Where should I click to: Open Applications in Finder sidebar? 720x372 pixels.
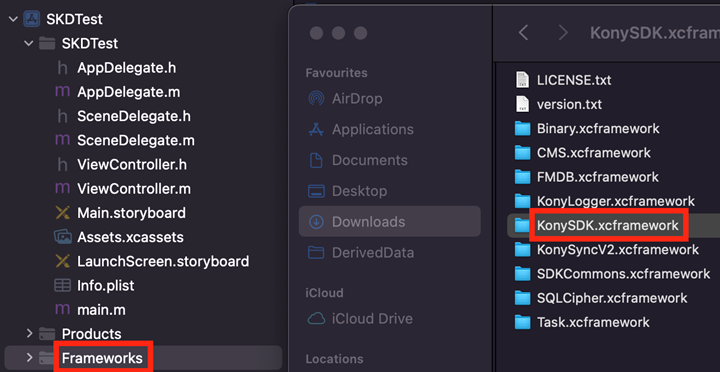373,129
